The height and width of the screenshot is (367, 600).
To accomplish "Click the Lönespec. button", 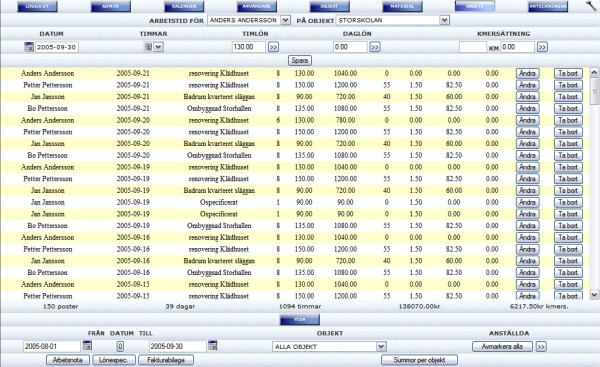I will click(x=114, y=360).
